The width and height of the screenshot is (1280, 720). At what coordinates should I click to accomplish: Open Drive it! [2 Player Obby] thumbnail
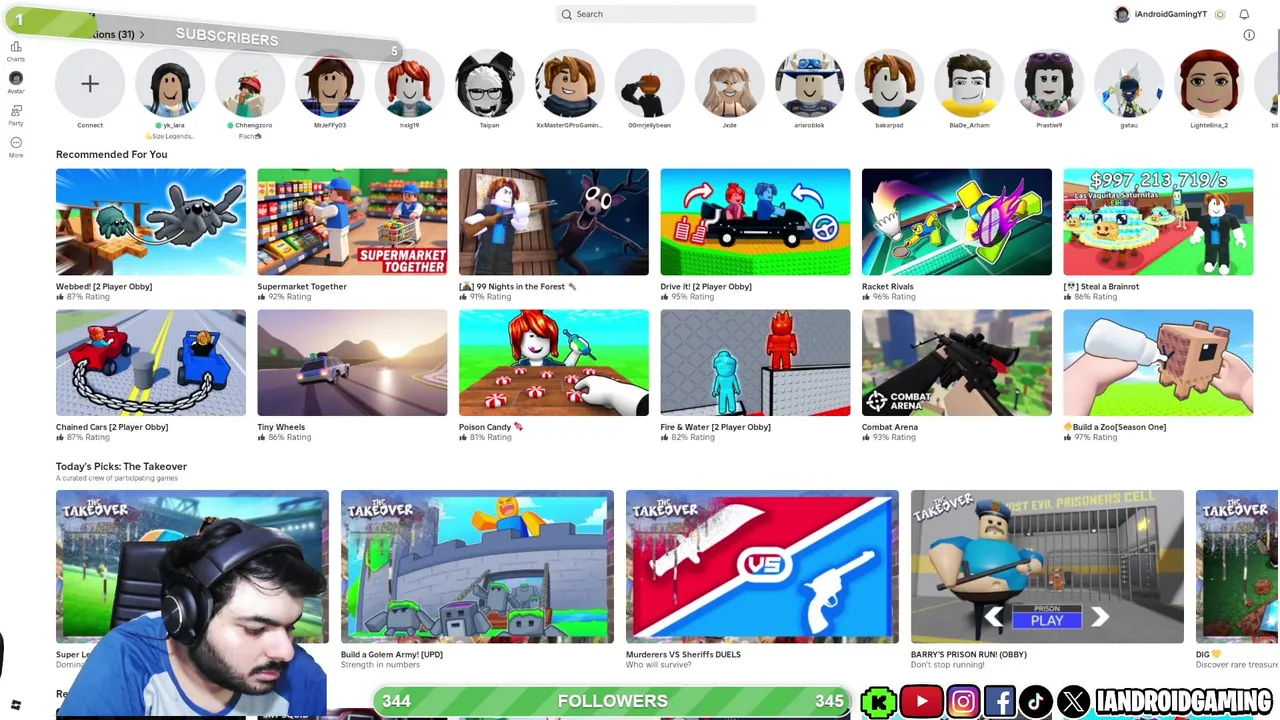click(x=755, y=222)
